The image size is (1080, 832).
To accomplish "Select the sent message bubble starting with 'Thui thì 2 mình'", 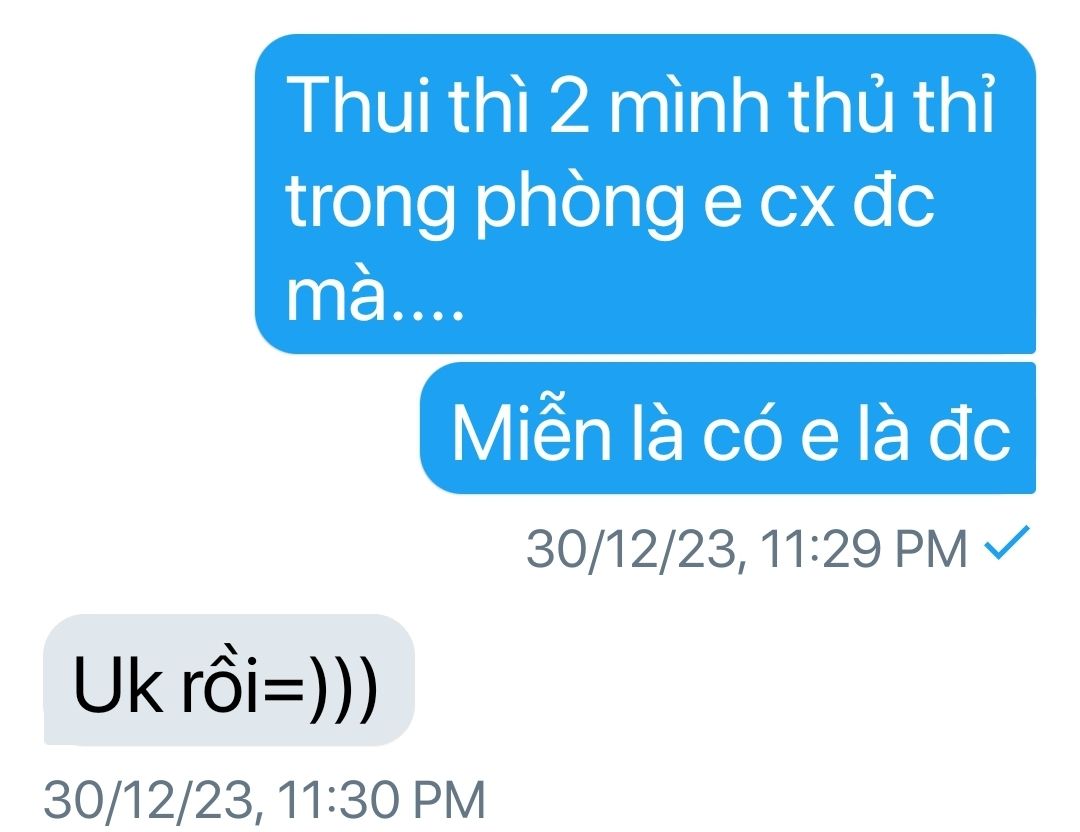I will [x=645, y=194].
